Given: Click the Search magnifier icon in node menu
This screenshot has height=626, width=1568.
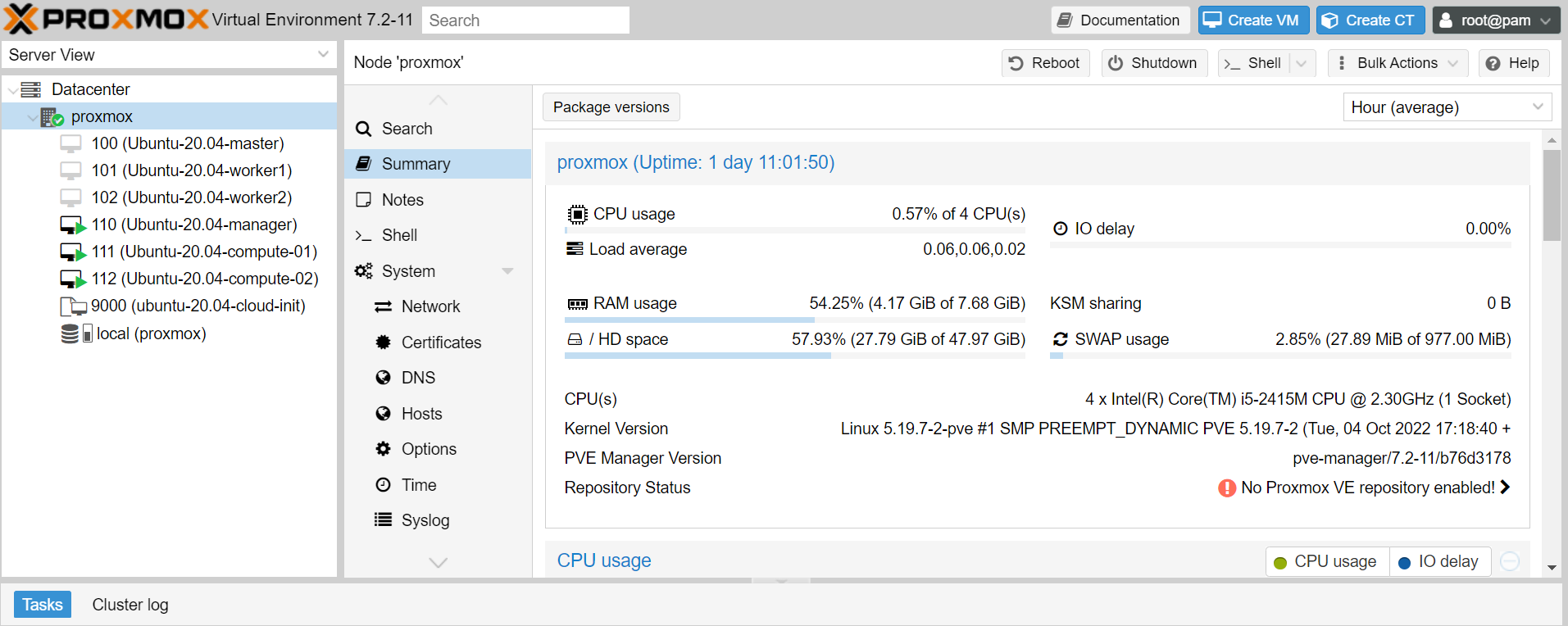Looking at the screenshot, I should pyautogui.click(x=364, y=129).
